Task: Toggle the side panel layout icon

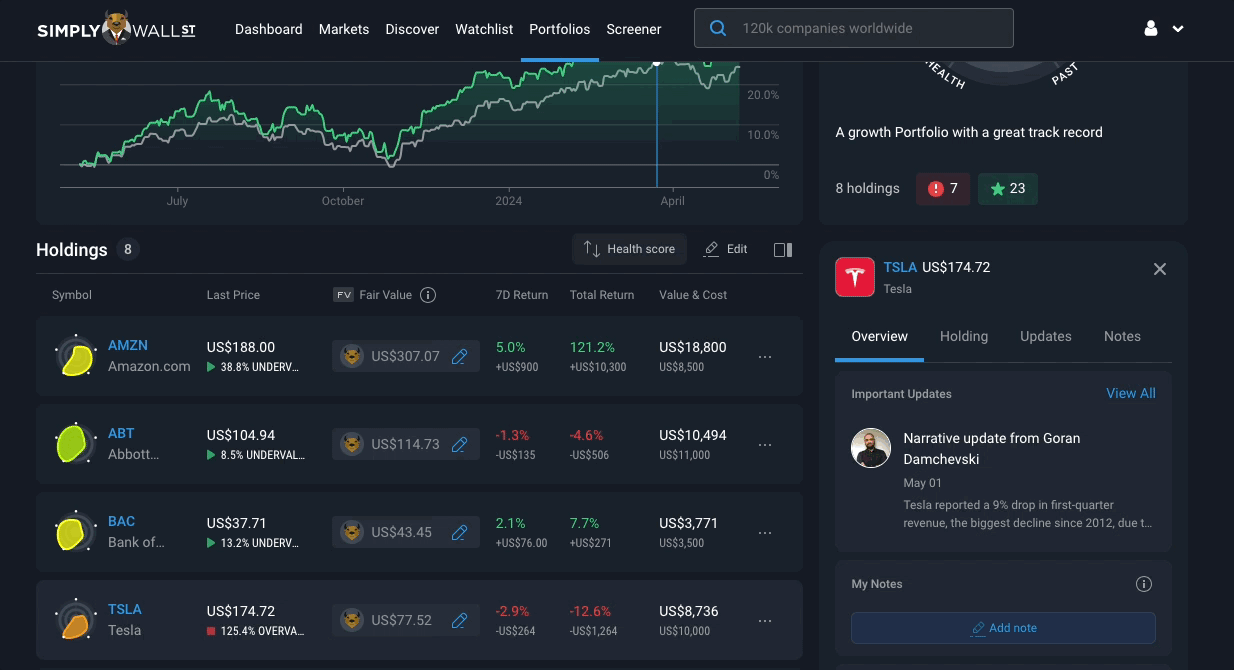Action: click(783, 249)
